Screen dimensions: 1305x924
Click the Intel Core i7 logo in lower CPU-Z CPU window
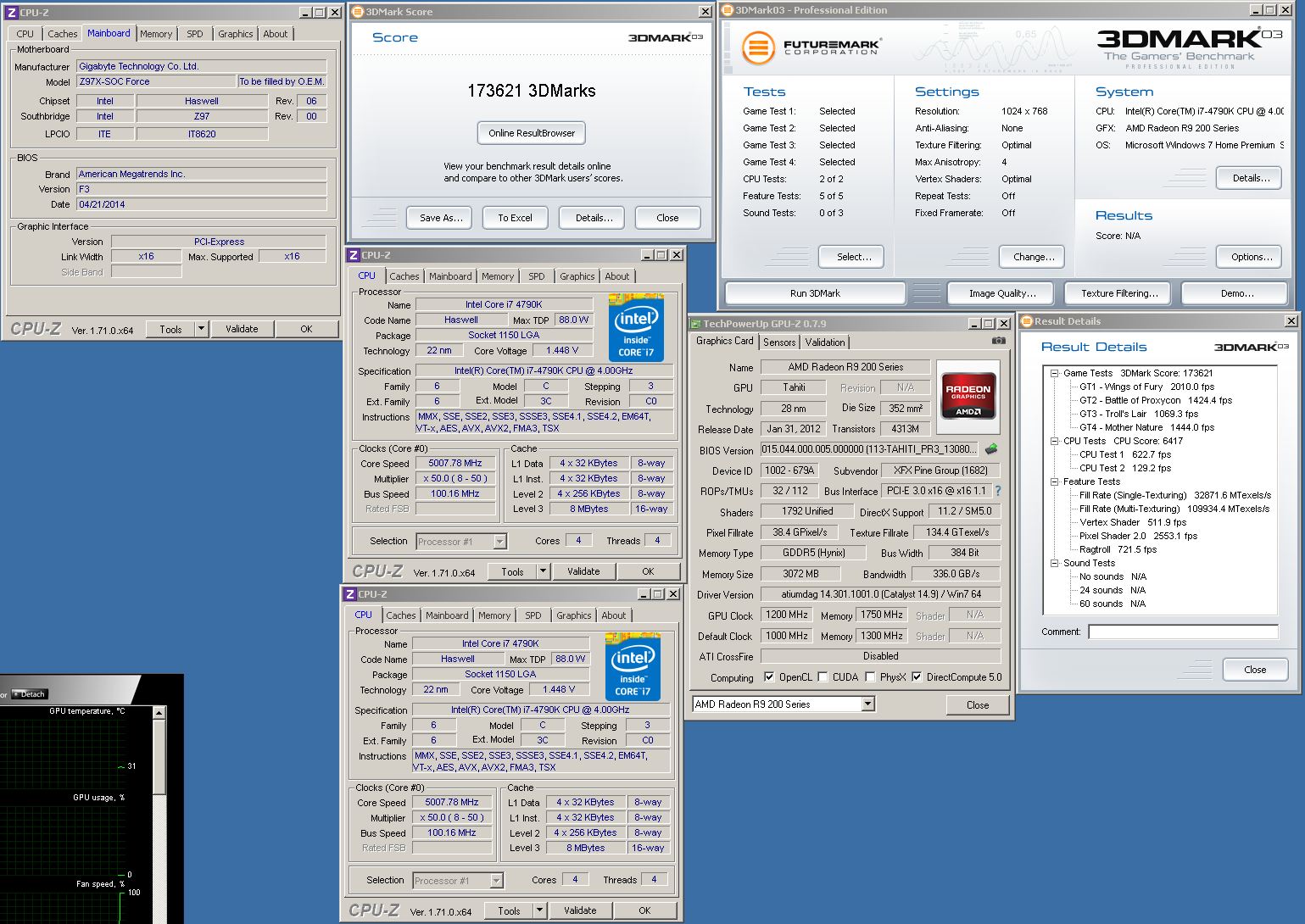click(x=633, y=666)
